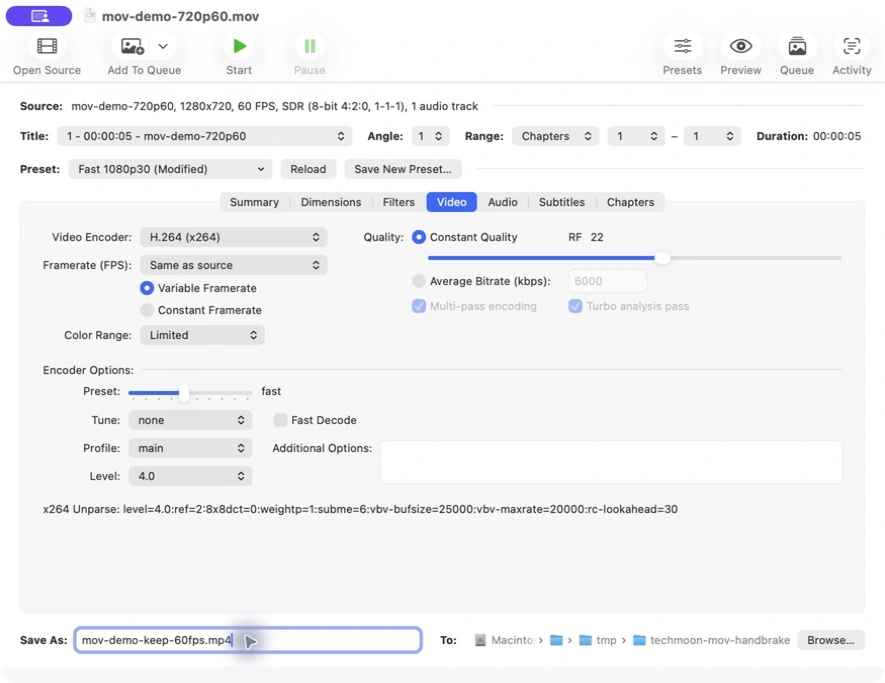
Task: Click the tmp folder in destination path
Action: 598,640
